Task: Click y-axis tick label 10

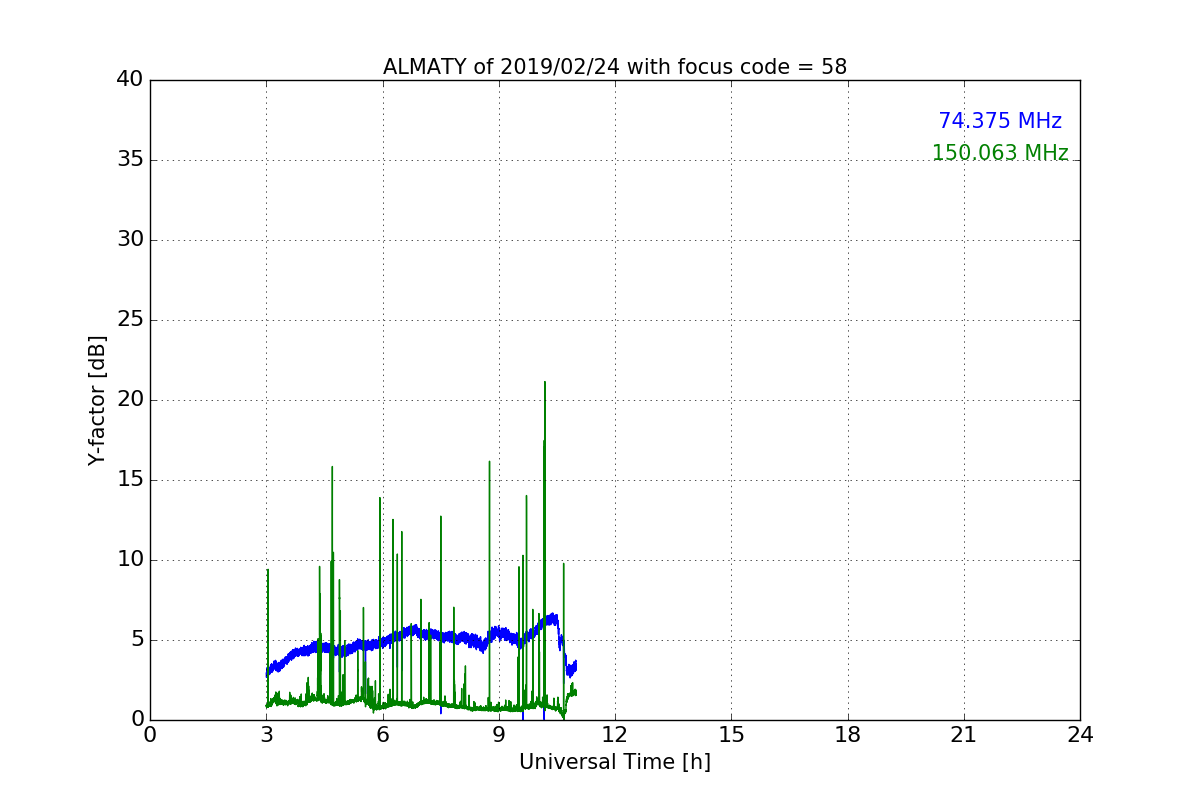Action: (130, 560)
